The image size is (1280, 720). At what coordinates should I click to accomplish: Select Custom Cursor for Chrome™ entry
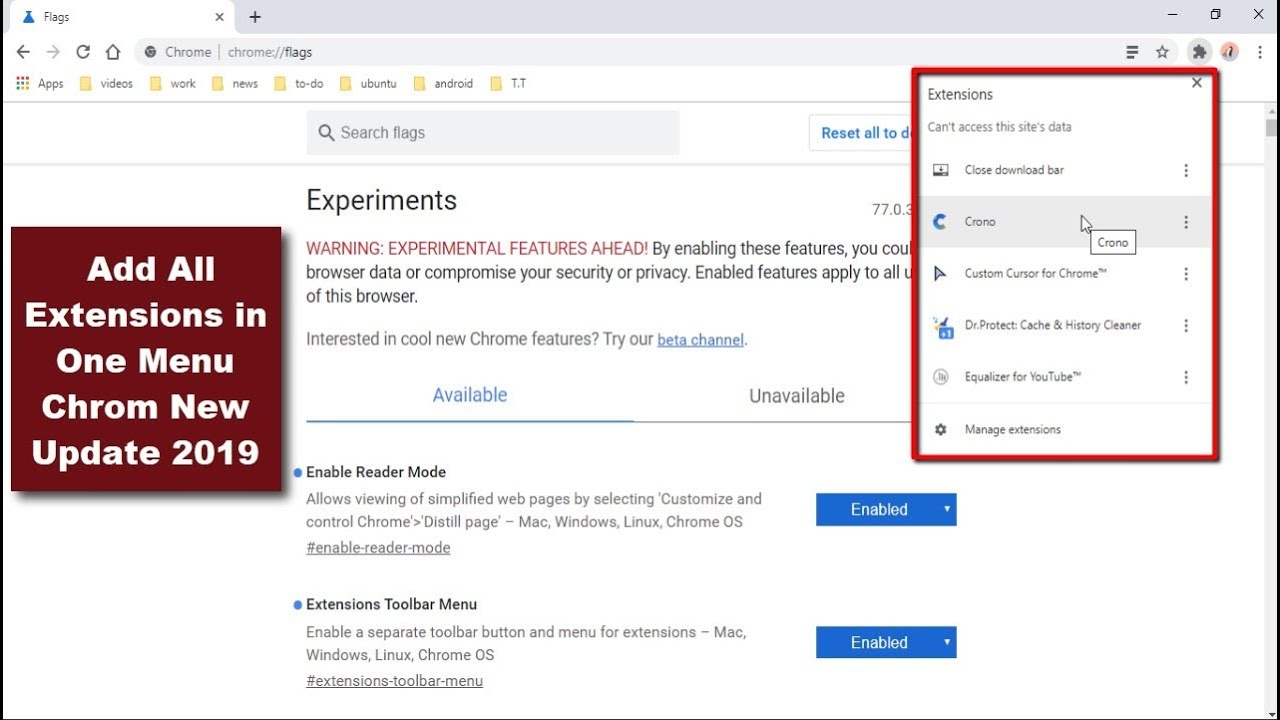(x=1065, y=274)
